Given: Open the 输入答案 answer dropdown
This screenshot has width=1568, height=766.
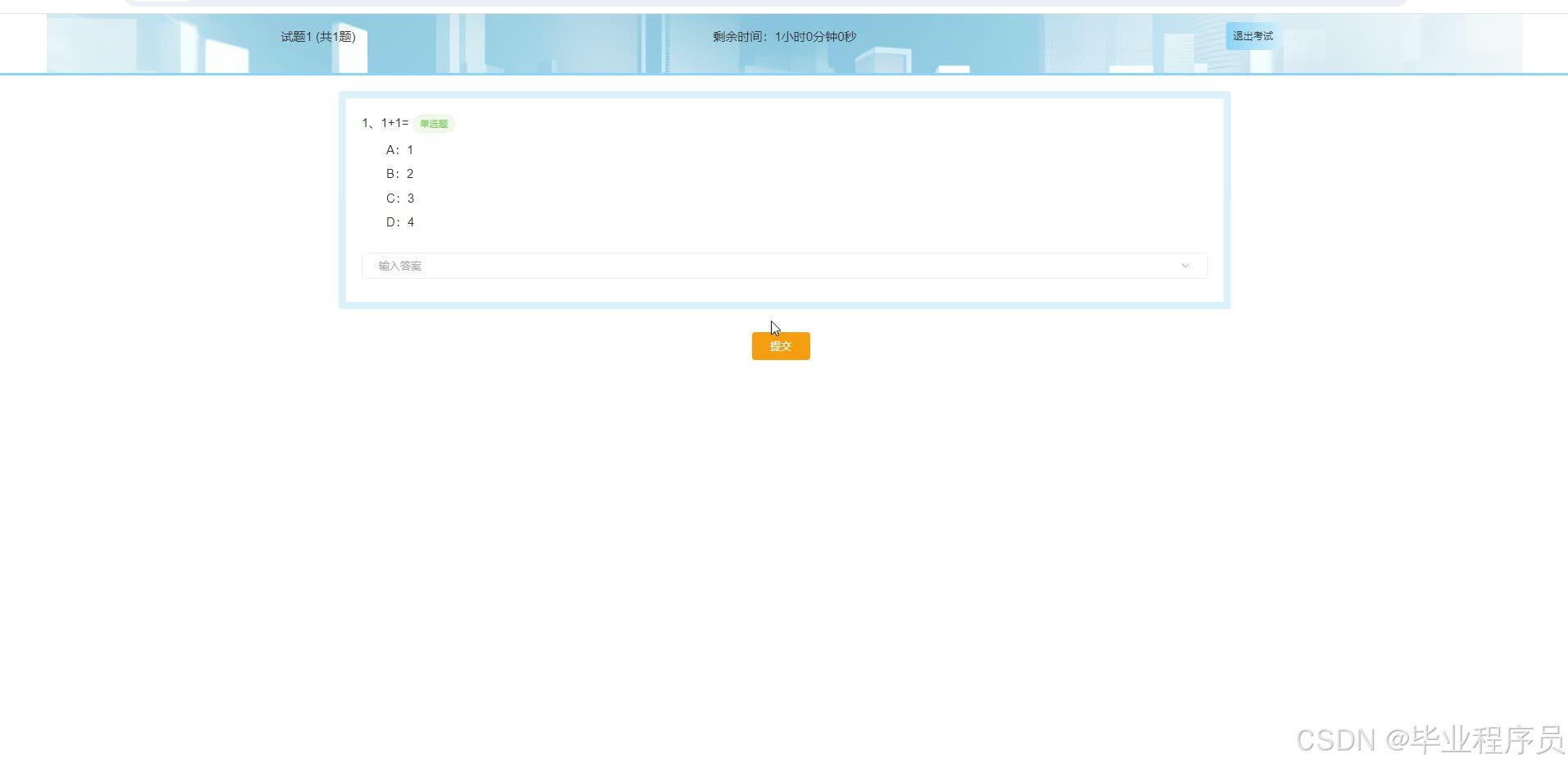Looking at the screenshot, I should (x=784, y=266).
